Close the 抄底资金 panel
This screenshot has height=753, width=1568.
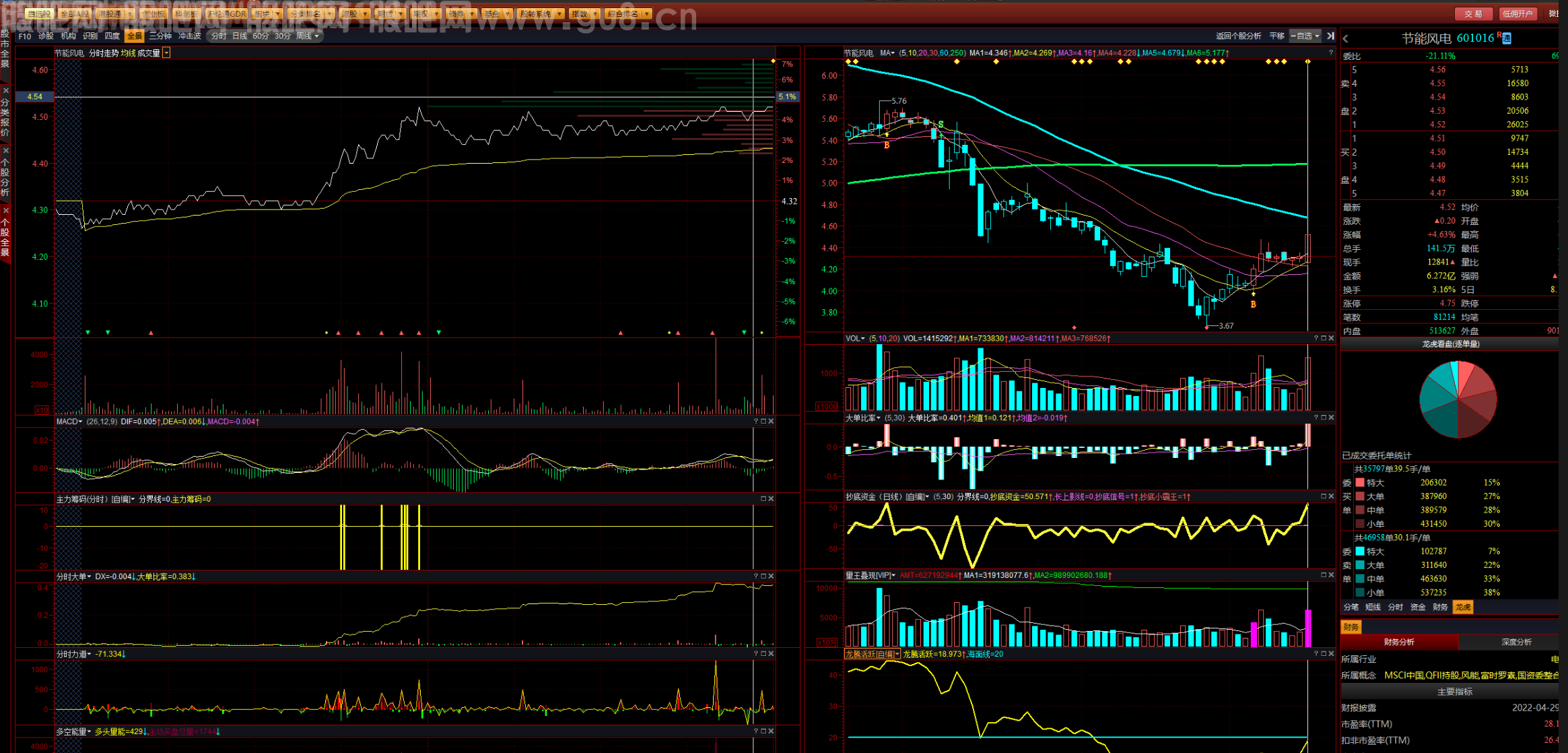(x=1331, y=496)
